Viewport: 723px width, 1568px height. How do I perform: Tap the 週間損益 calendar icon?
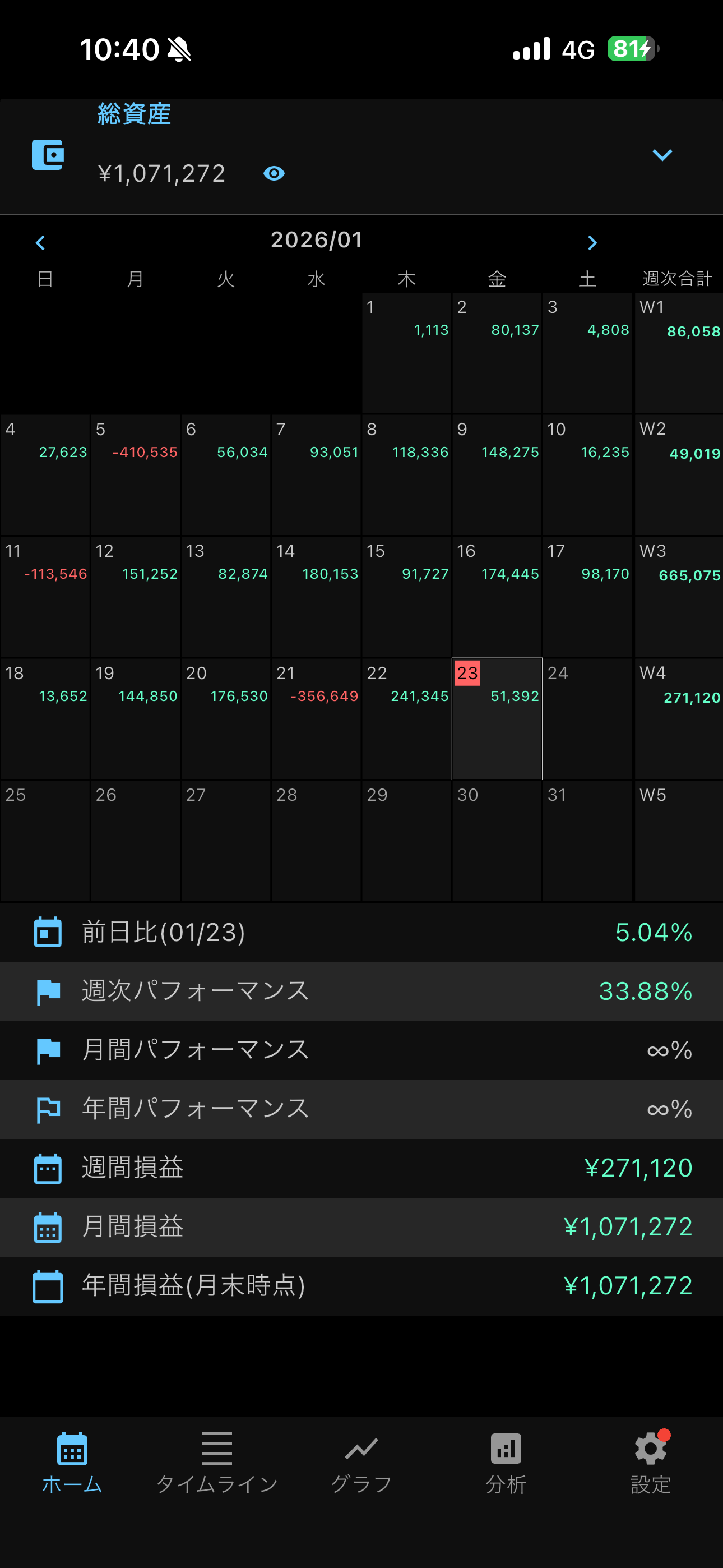48,1168
